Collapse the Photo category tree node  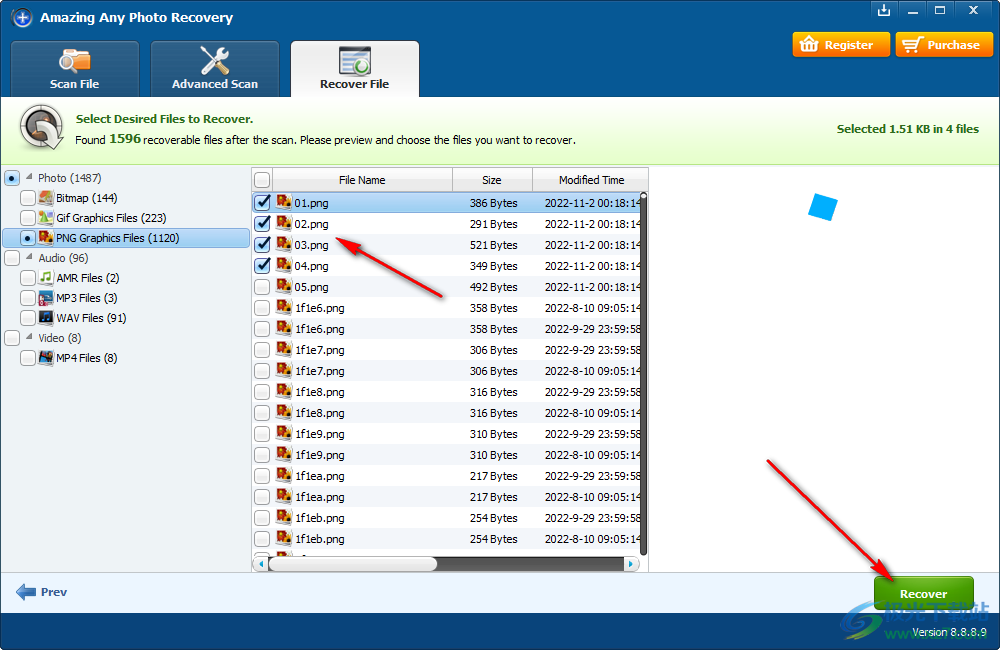point(29,178)
